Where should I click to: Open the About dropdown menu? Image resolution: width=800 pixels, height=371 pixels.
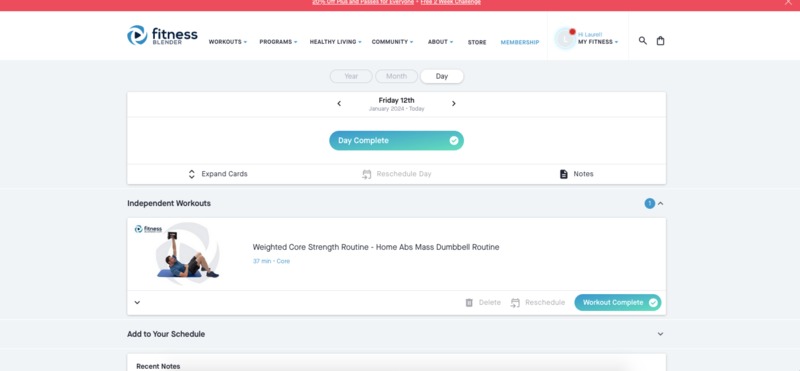(x=440, y=42)
